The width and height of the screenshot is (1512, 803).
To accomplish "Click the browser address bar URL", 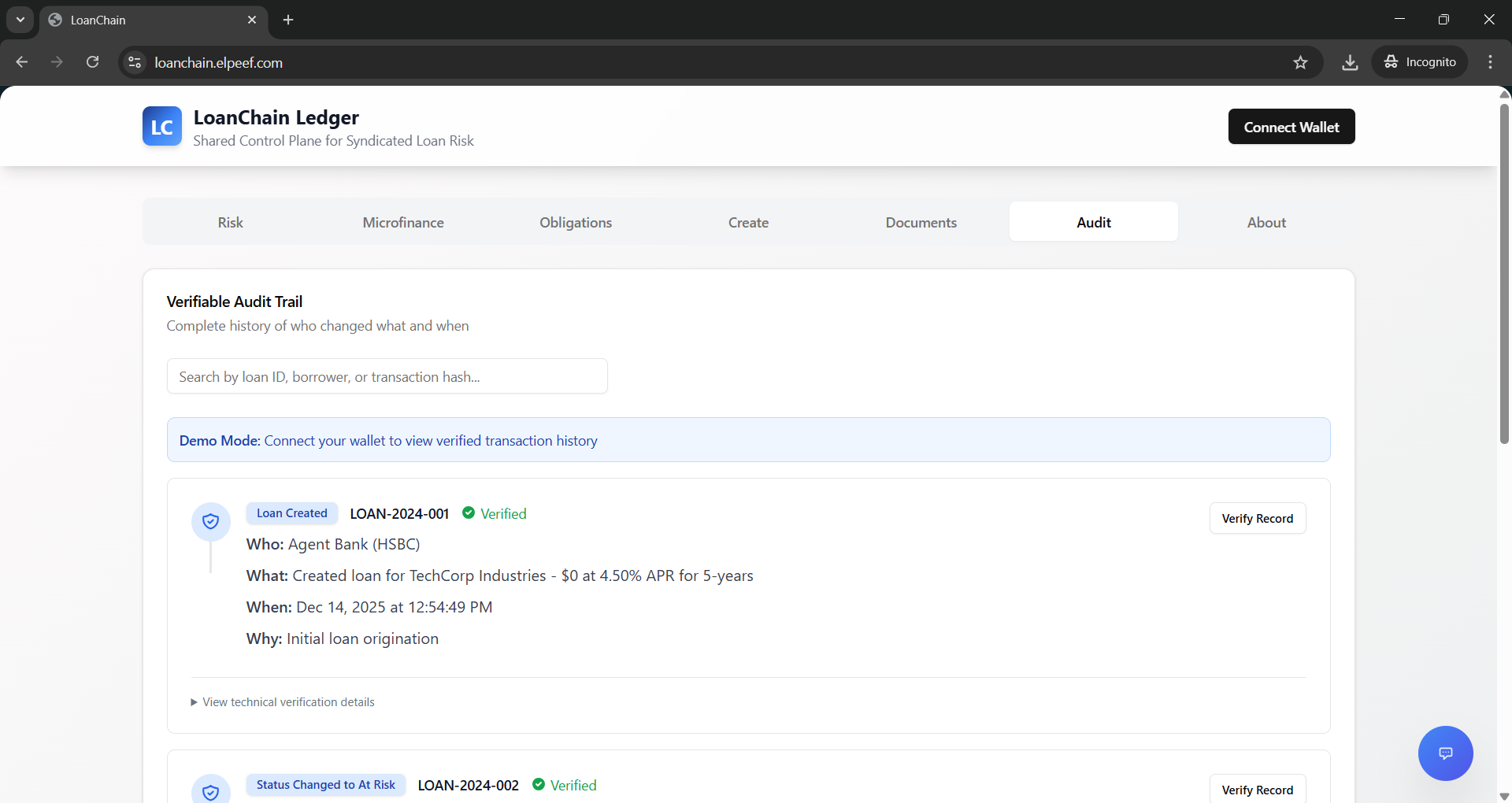I will pyautogui.click(x=219, y=62).
